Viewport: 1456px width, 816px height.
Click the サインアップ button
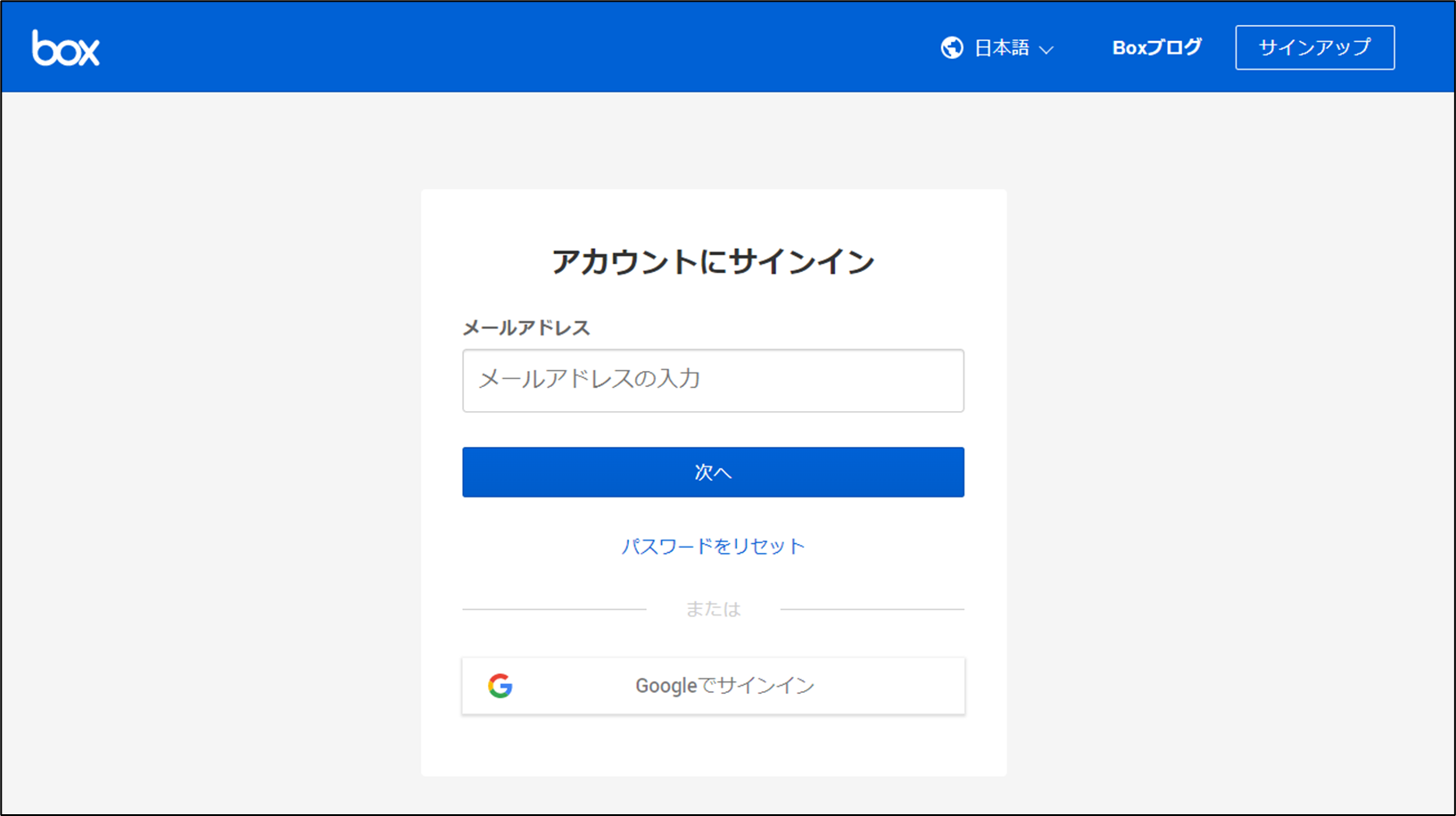tap(1314, 46)
